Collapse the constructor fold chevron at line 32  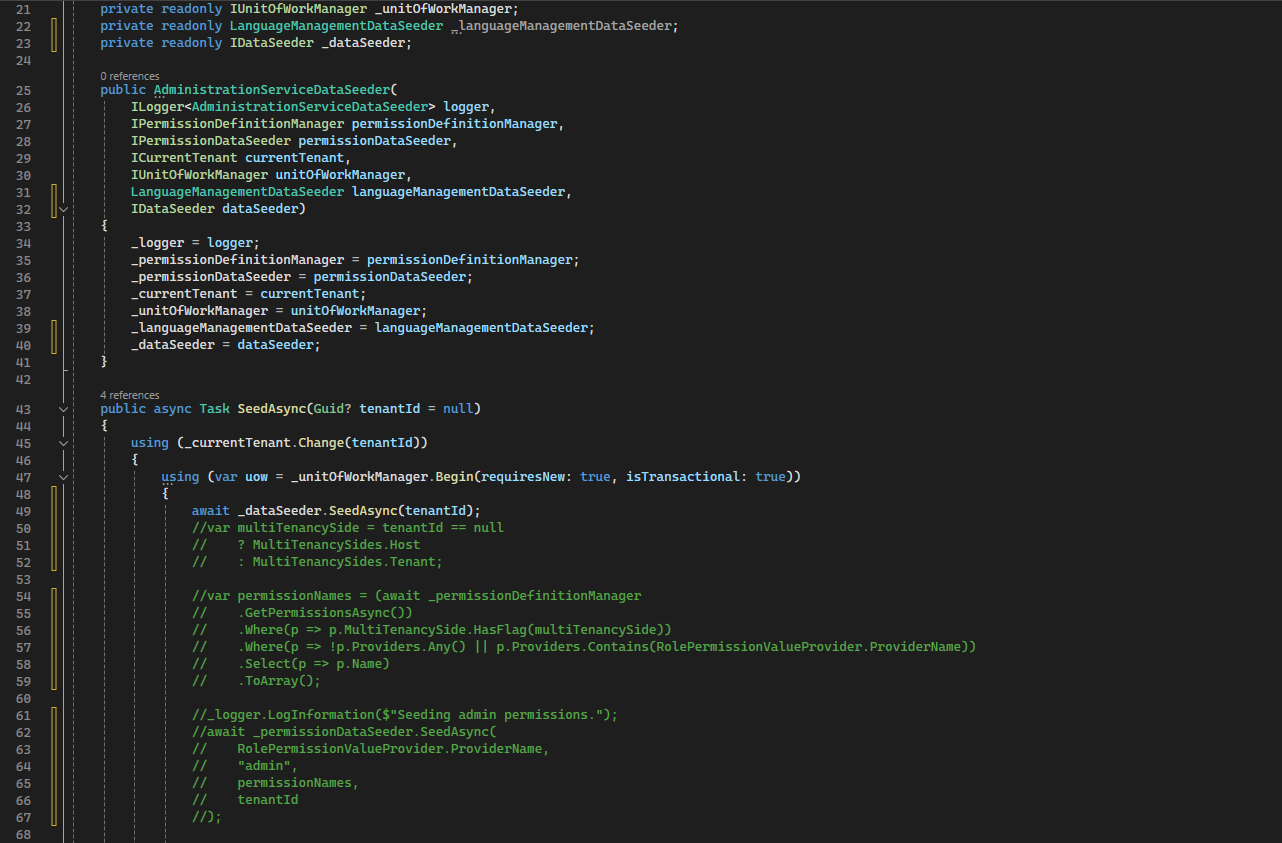[64, 209]
